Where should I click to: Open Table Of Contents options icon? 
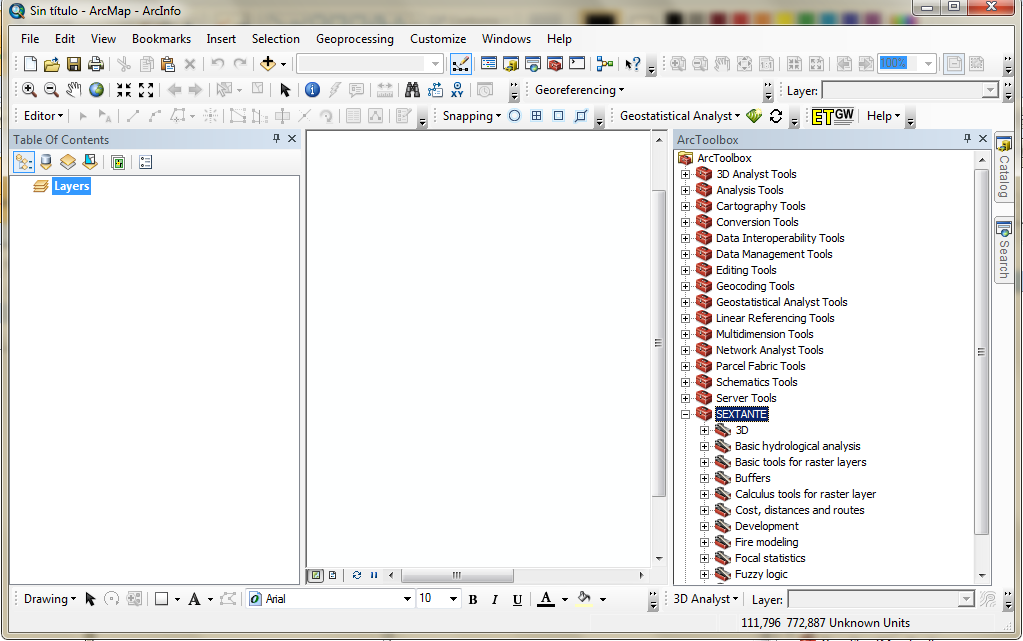[145, 162]
